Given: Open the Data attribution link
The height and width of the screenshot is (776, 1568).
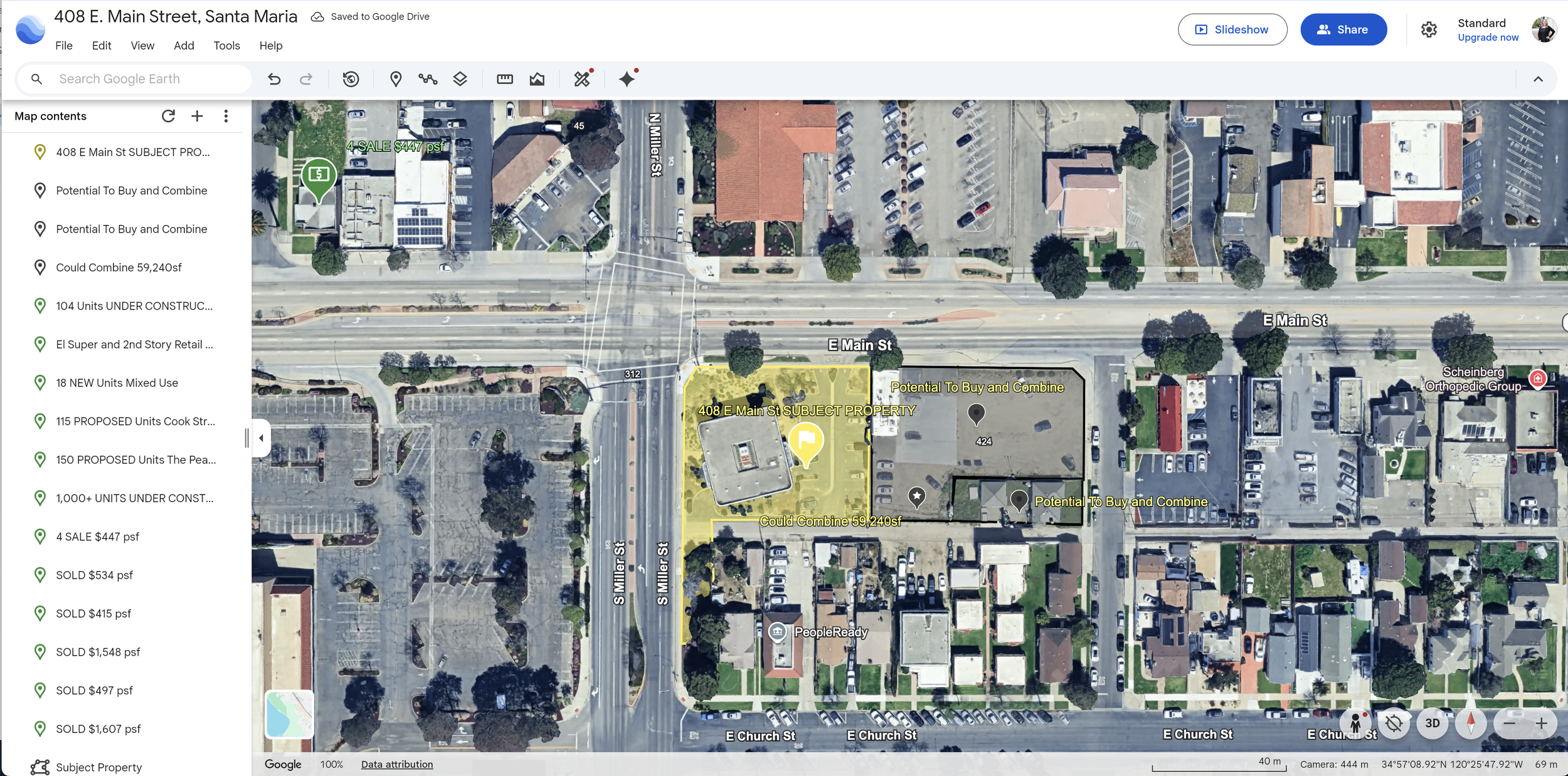Looking at the screenshot, I should pyautogui.click(x=397, y=764).
